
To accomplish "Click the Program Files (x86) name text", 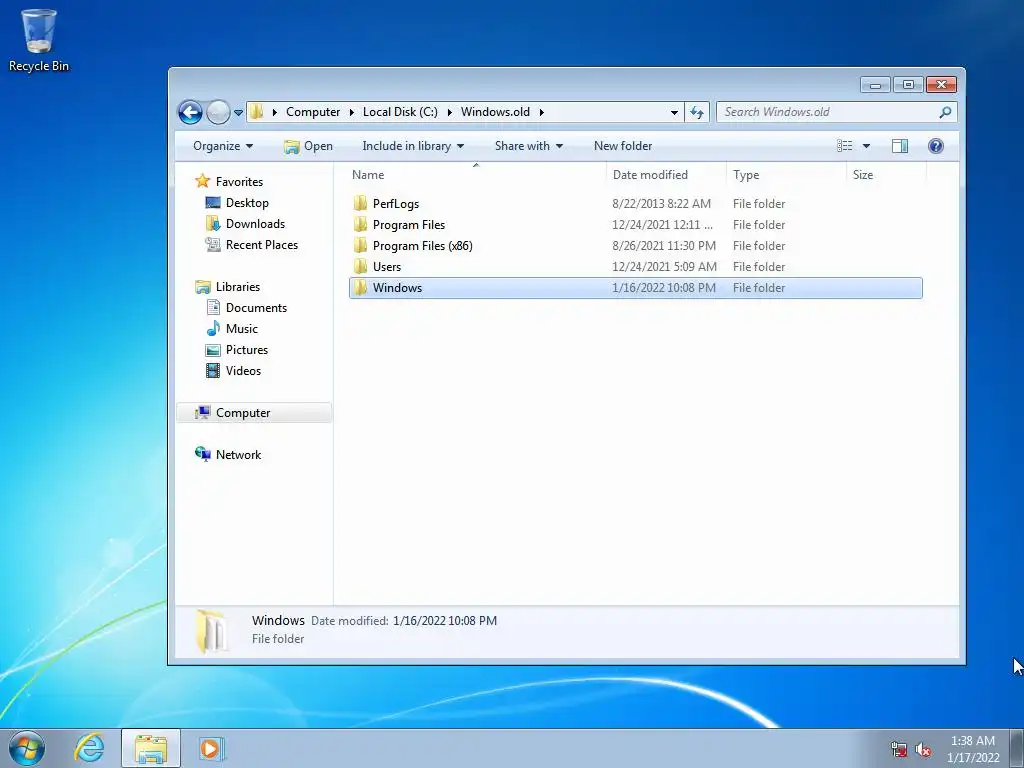I will (423, 246).
